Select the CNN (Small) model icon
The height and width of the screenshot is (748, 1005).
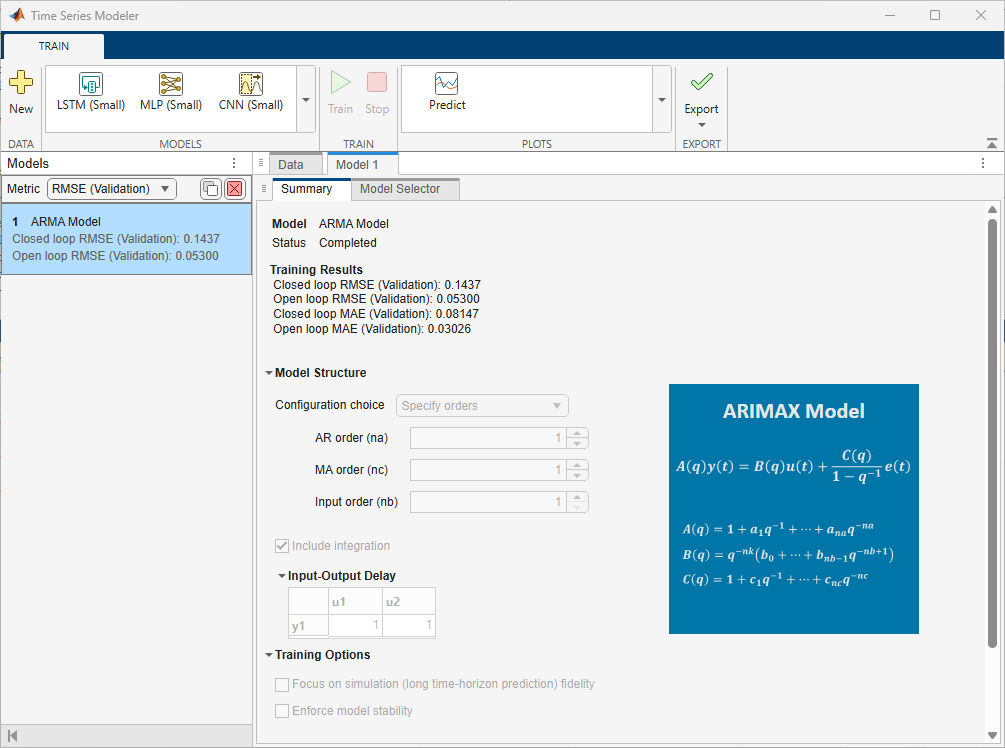pos(251,85)
